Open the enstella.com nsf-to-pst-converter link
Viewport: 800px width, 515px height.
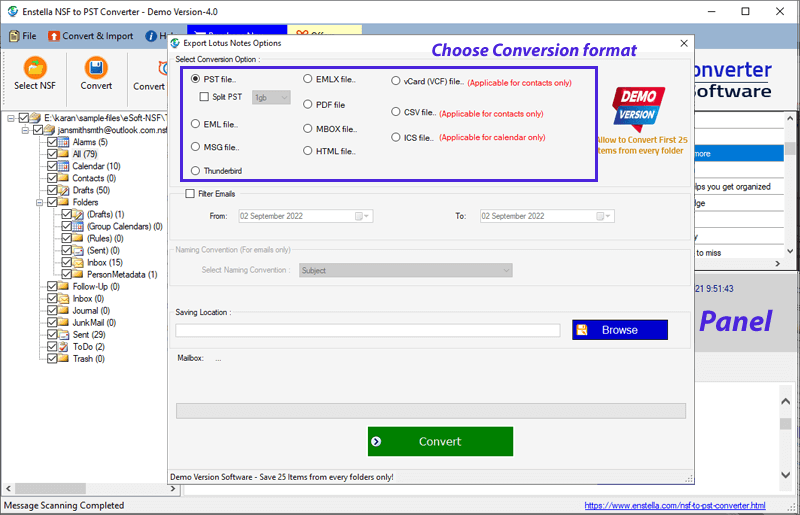674,505
